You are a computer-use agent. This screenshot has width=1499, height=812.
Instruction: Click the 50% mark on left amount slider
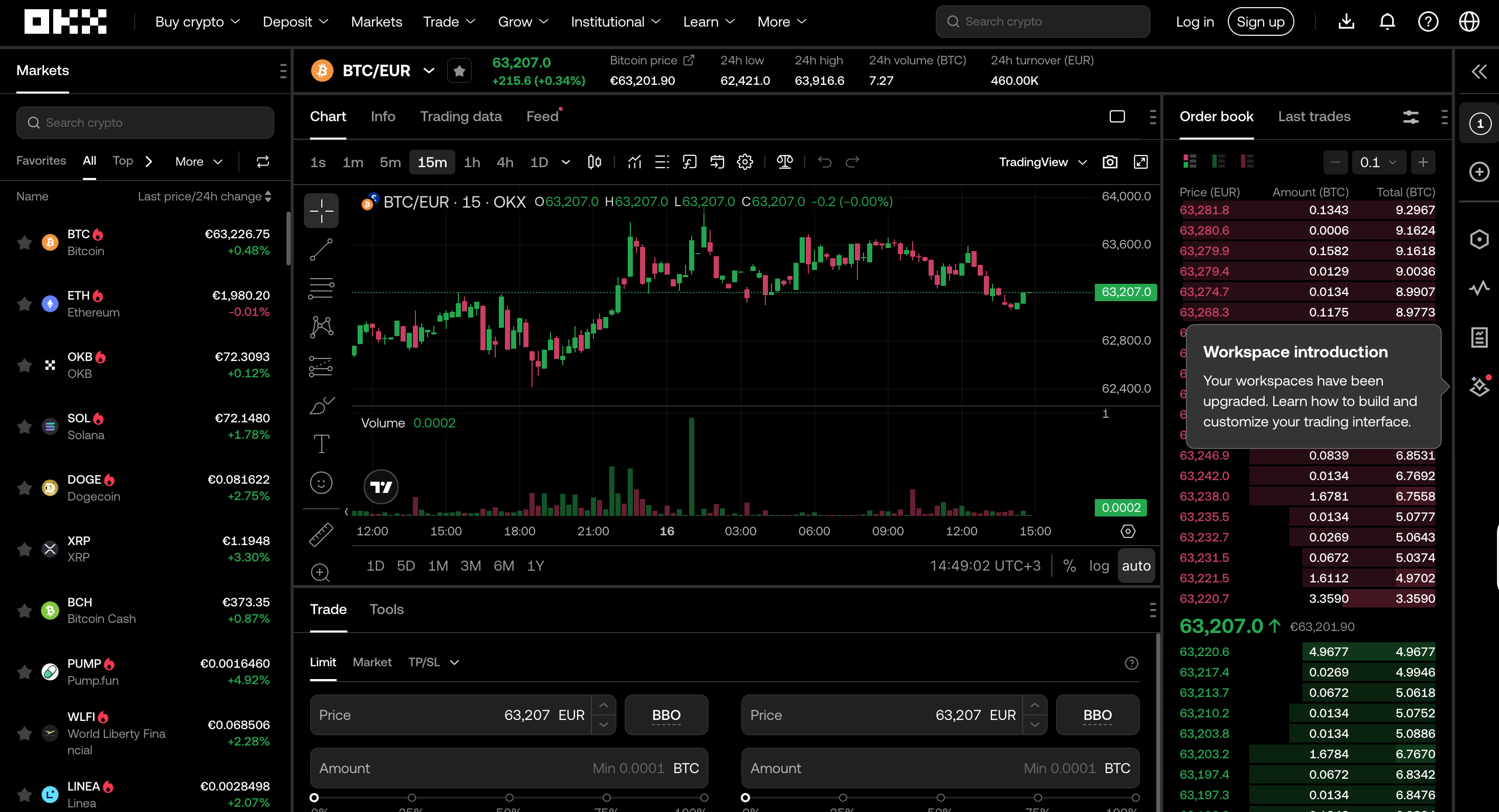(x=509, y=798)
